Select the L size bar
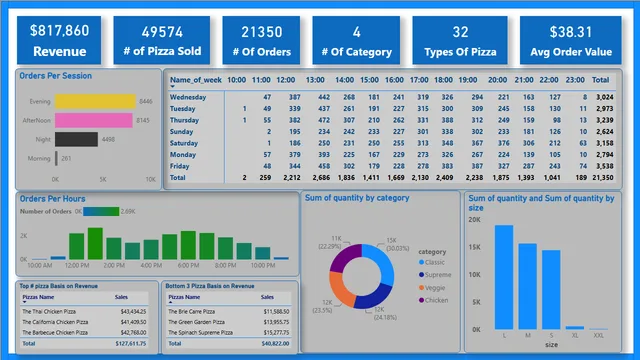The height and width of the screenshot is (360, 640). (x=504, y=277)
